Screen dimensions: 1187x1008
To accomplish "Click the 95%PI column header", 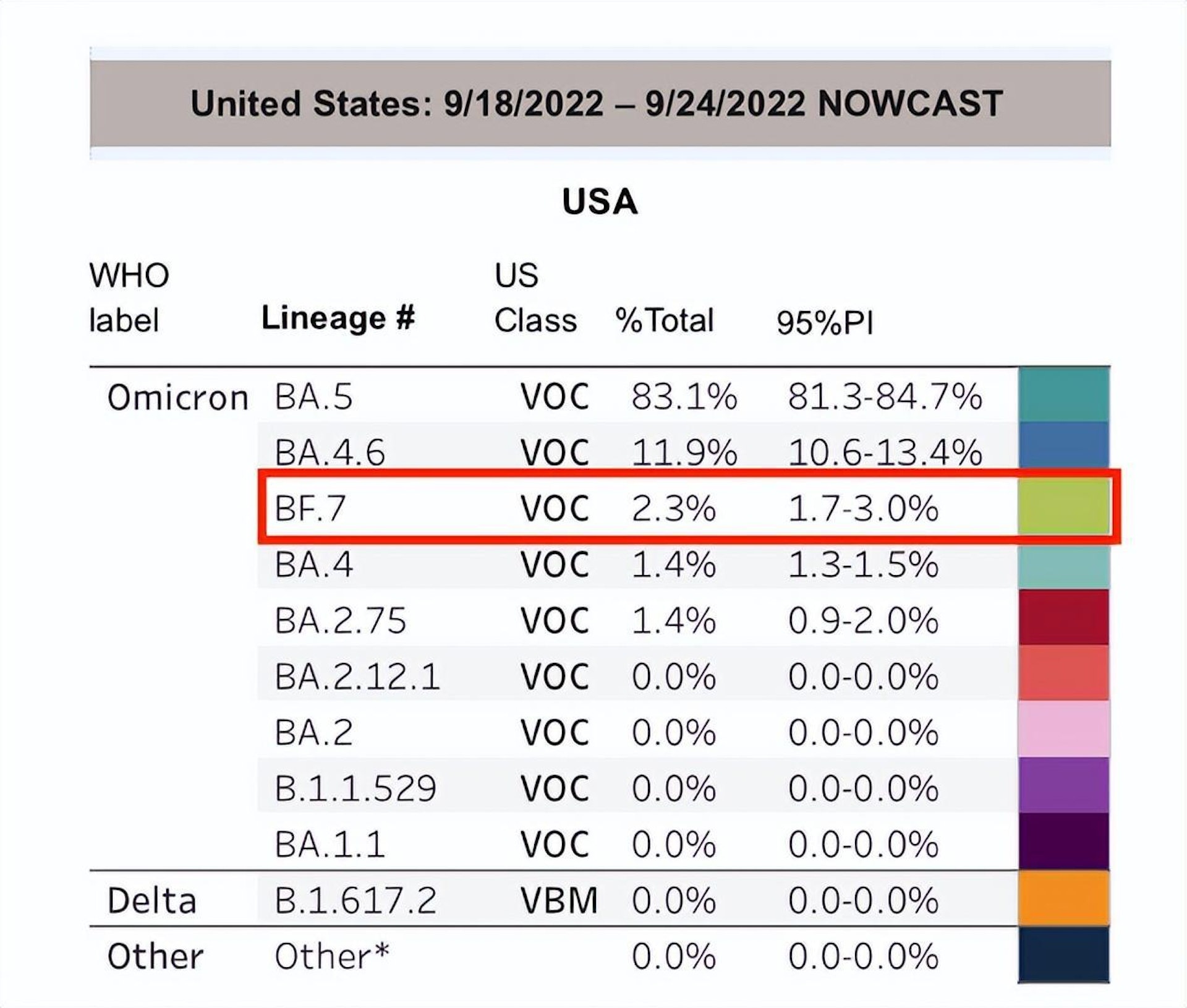I will pyautogui.click(x=825, y=322).
